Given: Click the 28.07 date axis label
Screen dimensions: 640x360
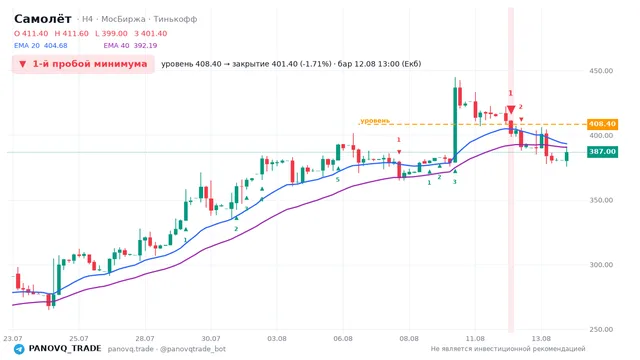Looking at the screenshot, I should pyautogui.click(x=145, y=338).
